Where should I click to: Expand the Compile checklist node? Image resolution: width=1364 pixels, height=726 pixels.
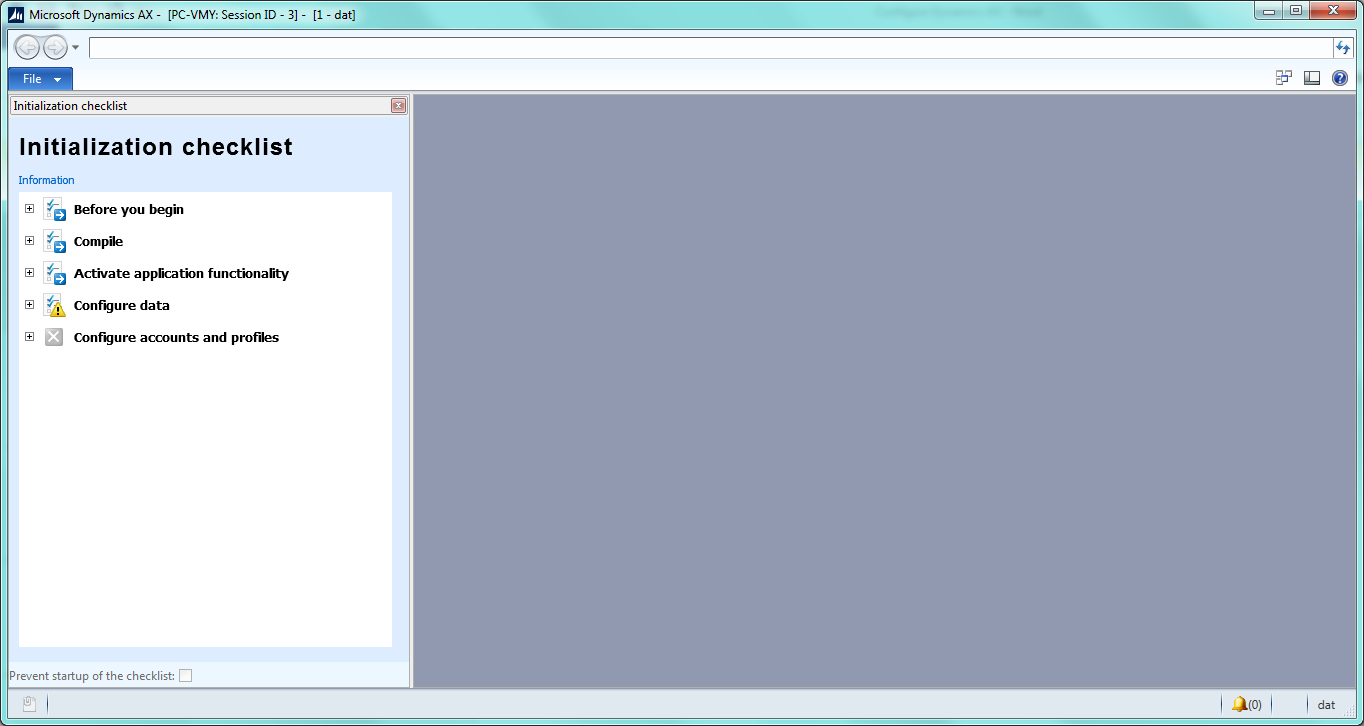click(30, 241)
